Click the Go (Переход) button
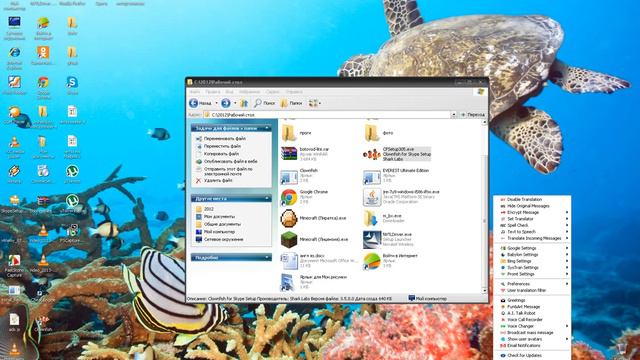 (472, 115)
